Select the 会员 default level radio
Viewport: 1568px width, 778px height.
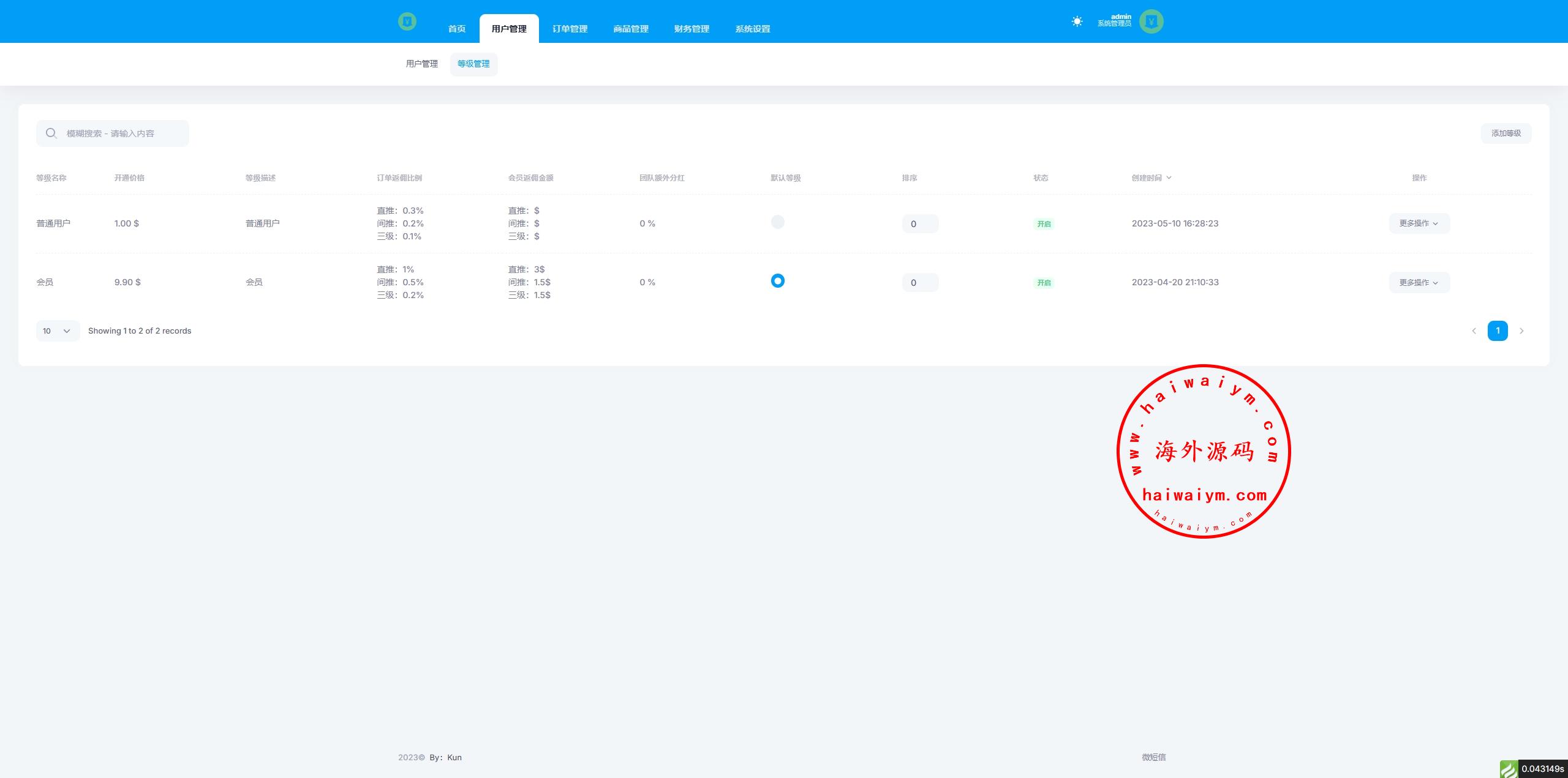[x=777, y=281]
